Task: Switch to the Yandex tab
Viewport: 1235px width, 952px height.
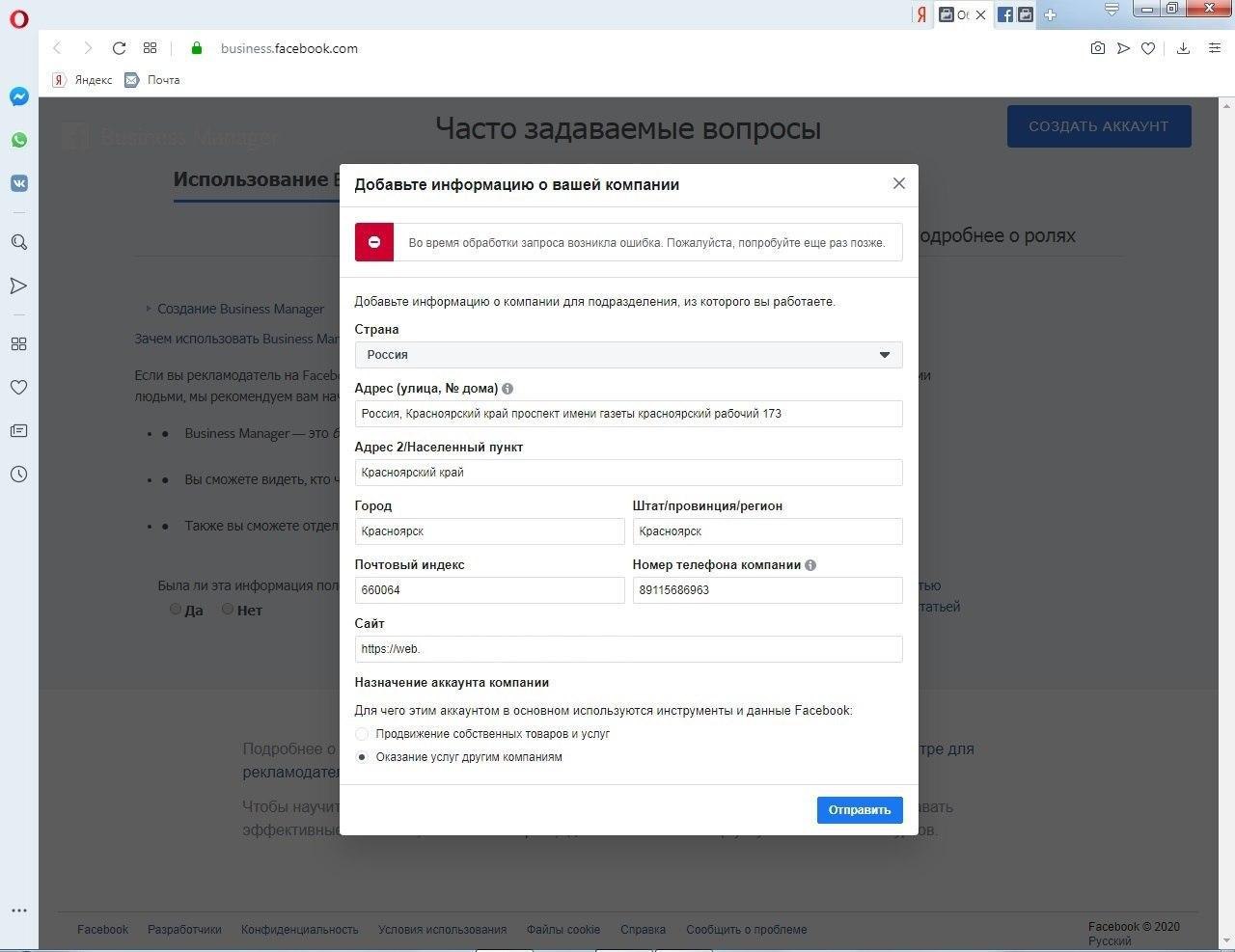Action: pos(921,14)
